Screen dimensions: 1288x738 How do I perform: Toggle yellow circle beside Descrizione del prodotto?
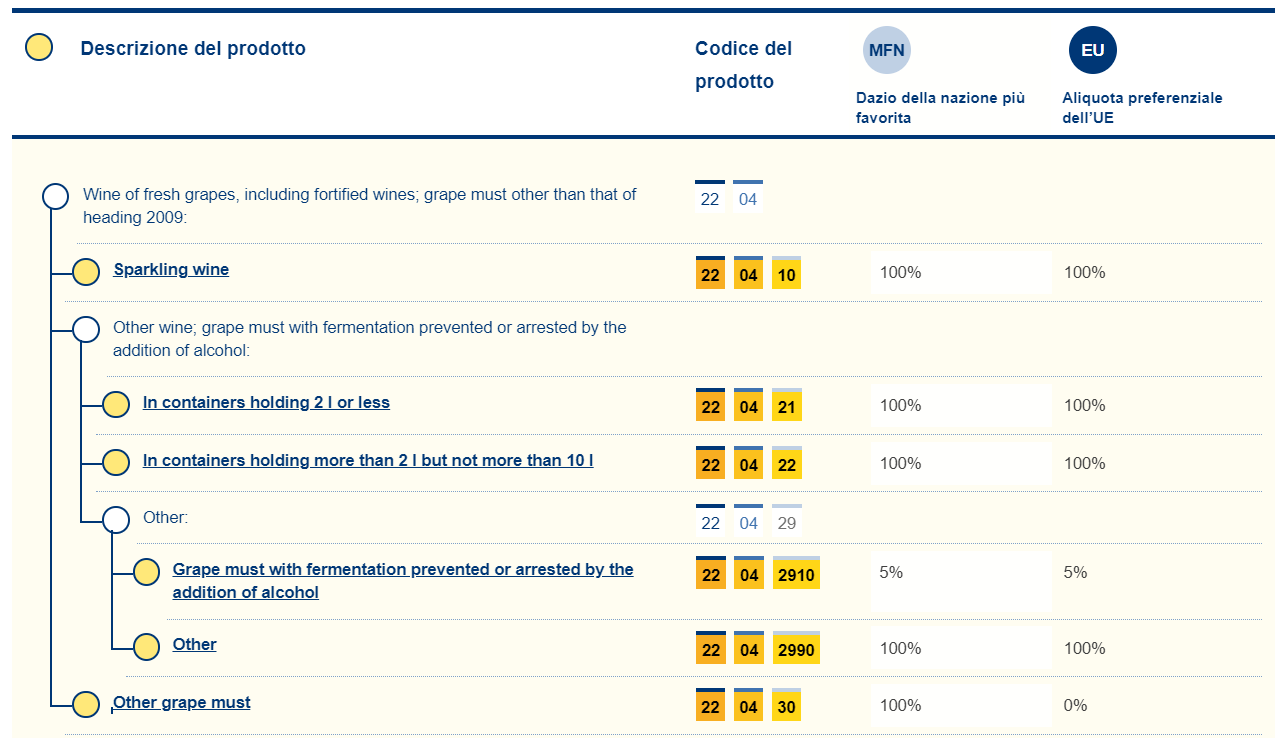point(39,48)
